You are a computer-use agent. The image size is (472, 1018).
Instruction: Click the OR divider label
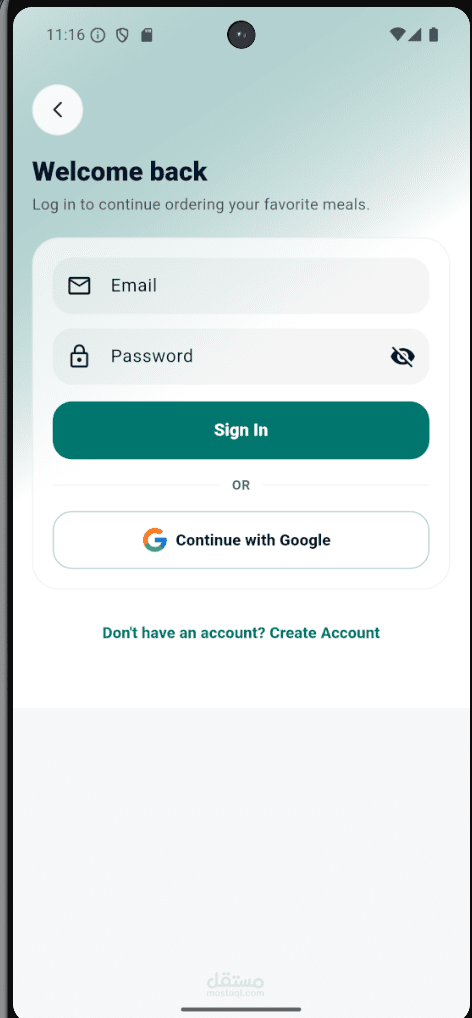[241, 485]
